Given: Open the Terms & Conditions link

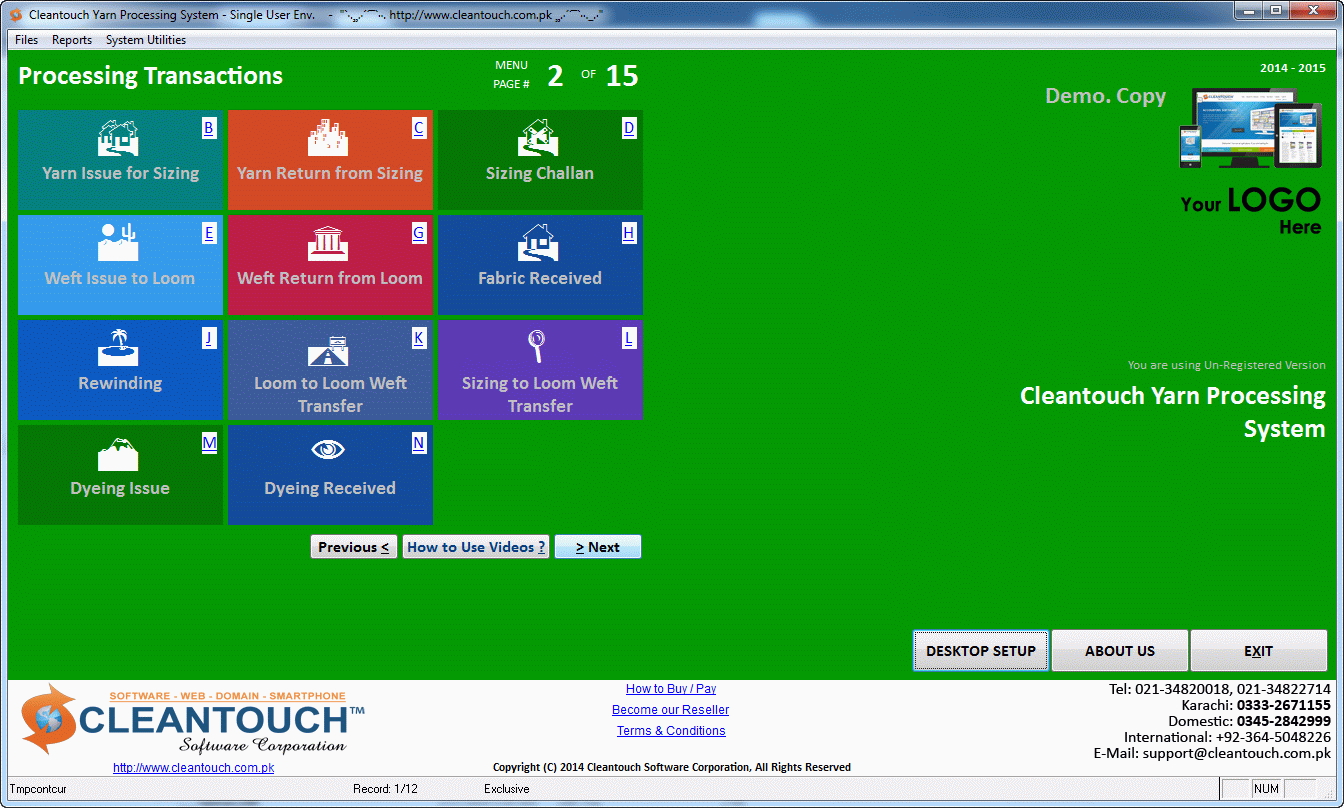Looking at the screenshot, I should point(671,731).
